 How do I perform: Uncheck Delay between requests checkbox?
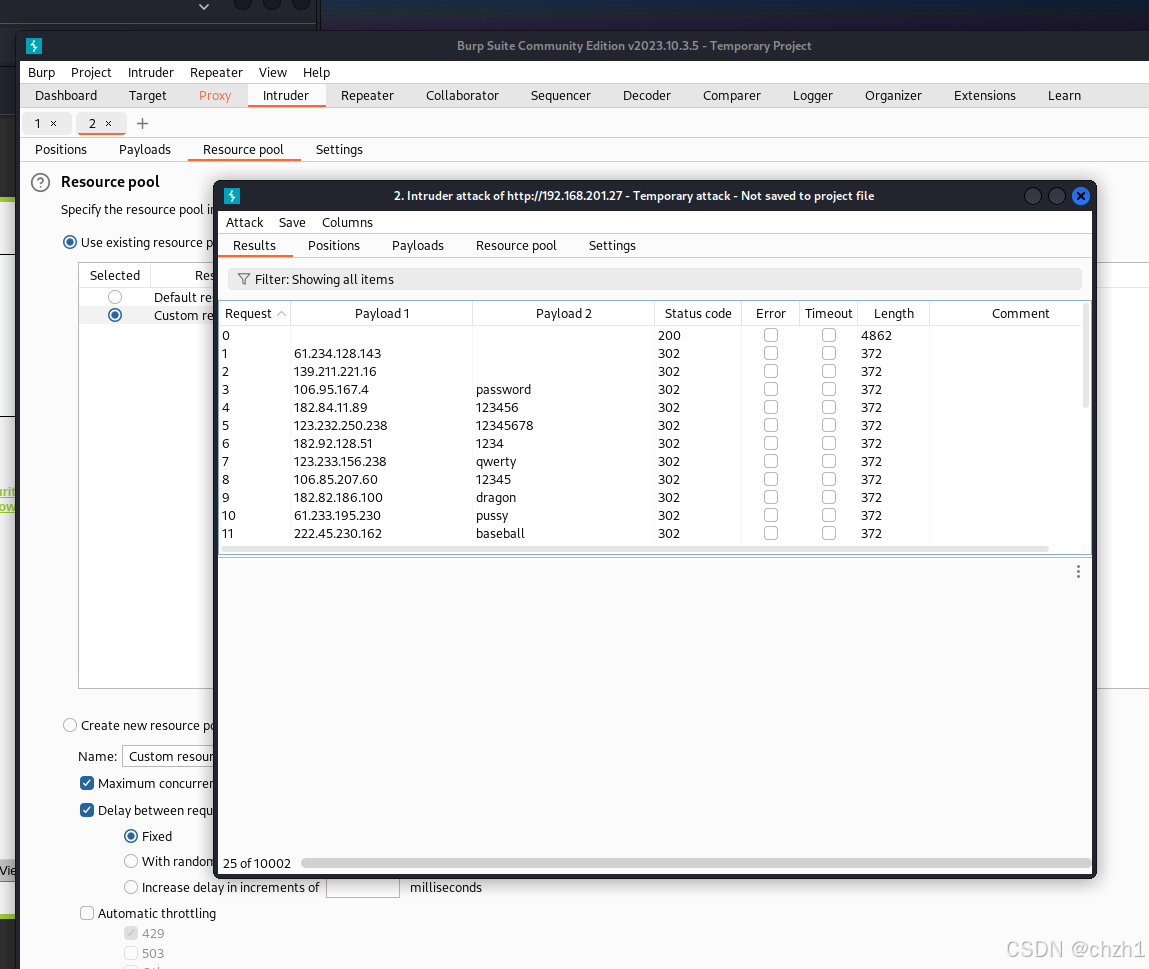tap(86, 810)
